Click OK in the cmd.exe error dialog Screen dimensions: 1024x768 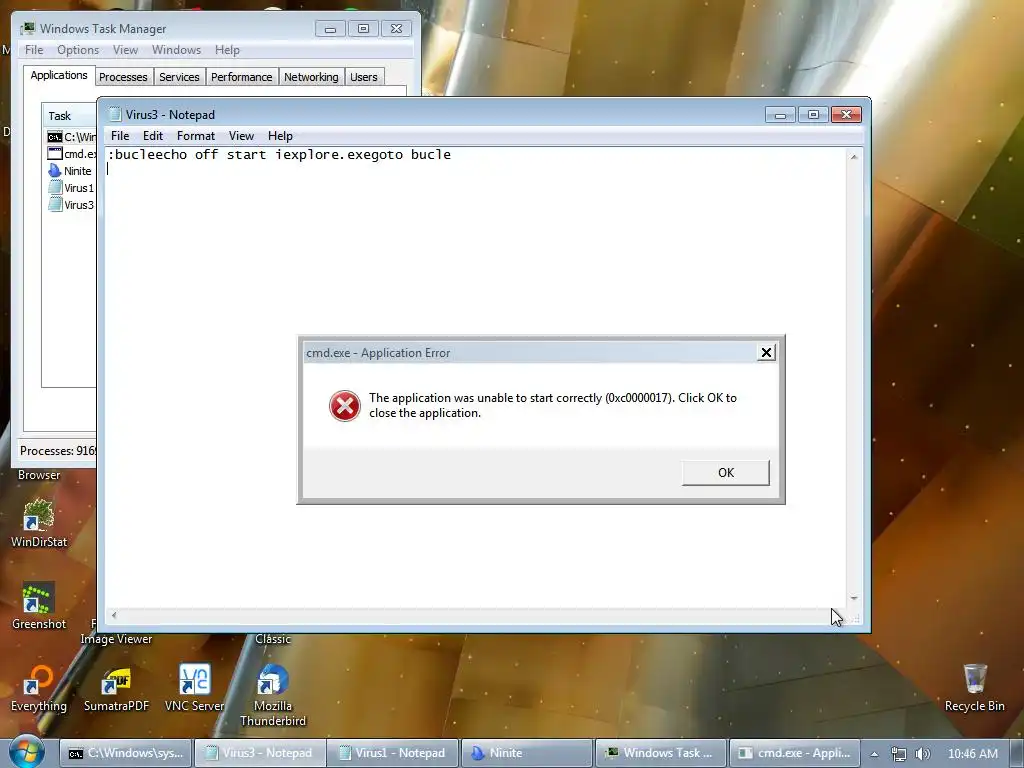pyautogui.click(x=726, y=473)
